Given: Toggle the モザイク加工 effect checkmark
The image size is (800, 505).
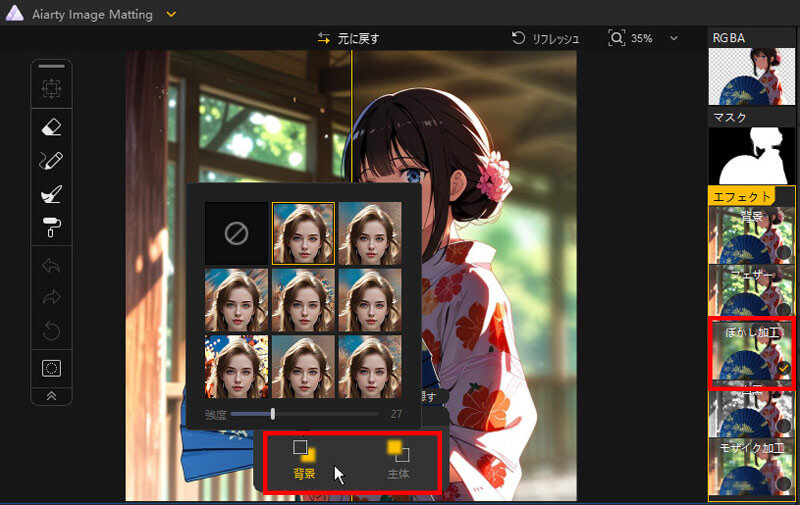Looking at the screenshot, I should click(784, 483).
